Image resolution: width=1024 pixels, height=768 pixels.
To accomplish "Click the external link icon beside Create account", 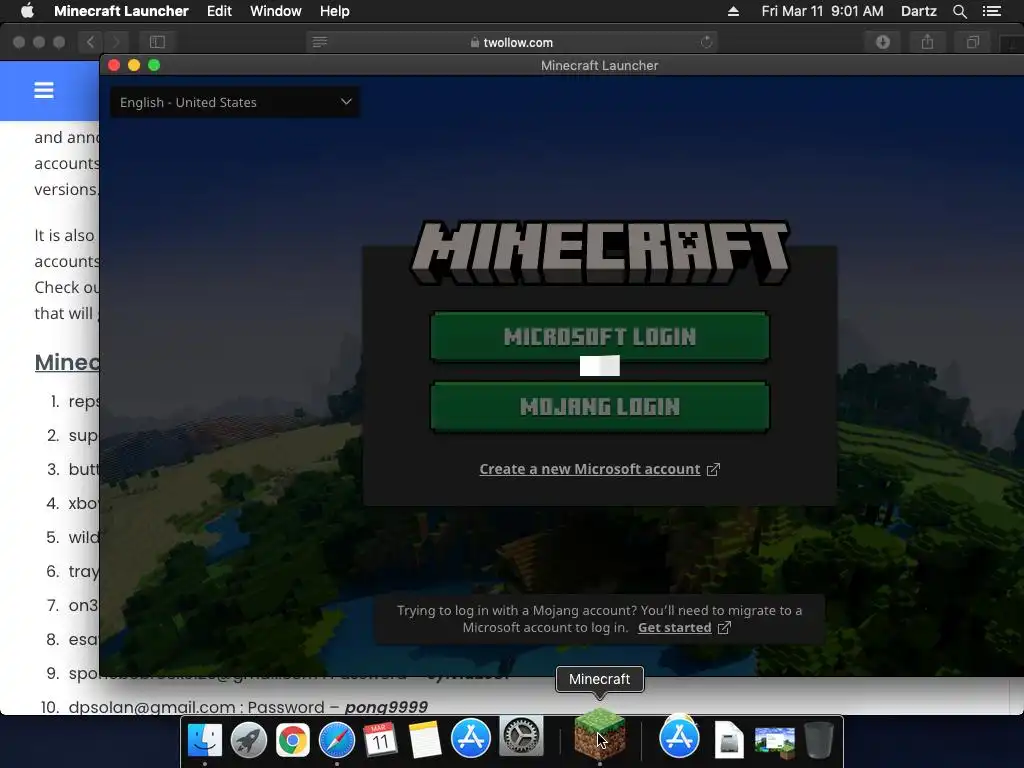I will pyautogui.click(x=713, y=469).
